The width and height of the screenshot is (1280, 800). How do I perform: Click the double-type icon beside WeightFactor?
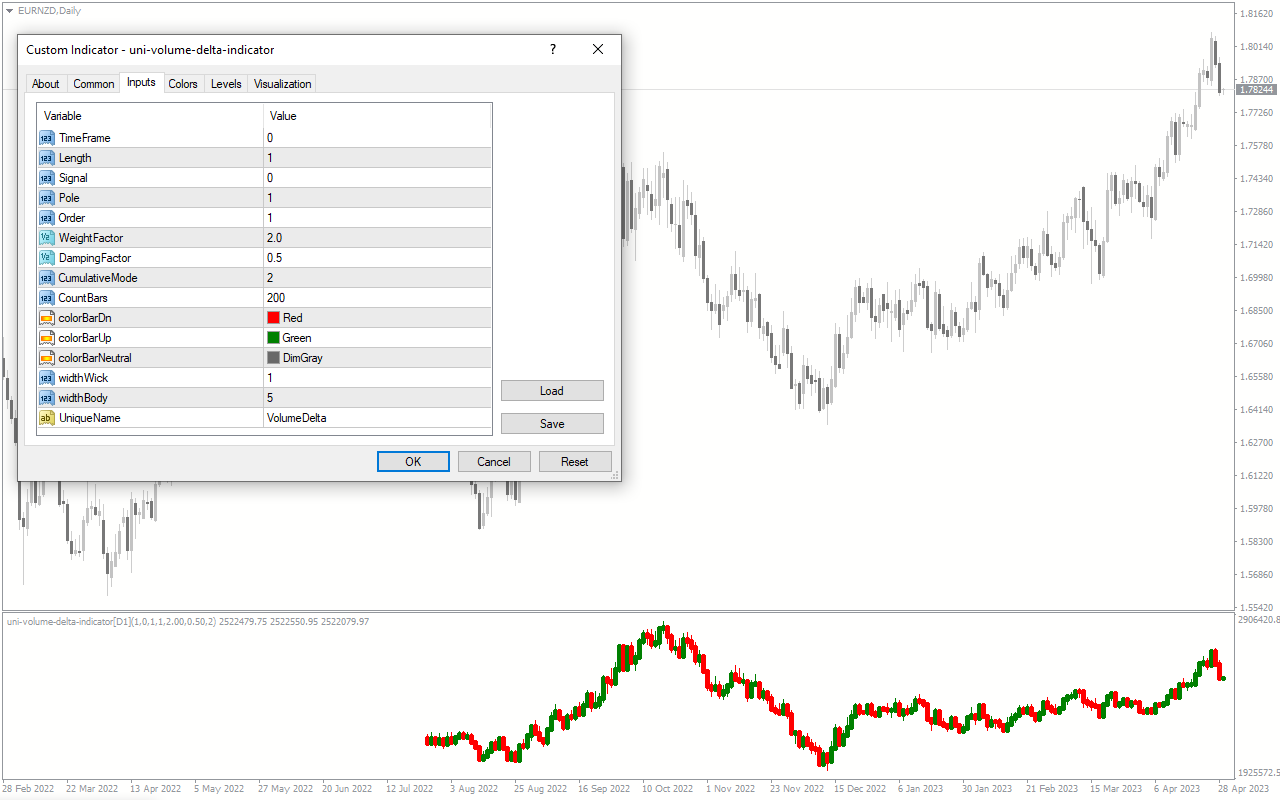coord(47,238)
